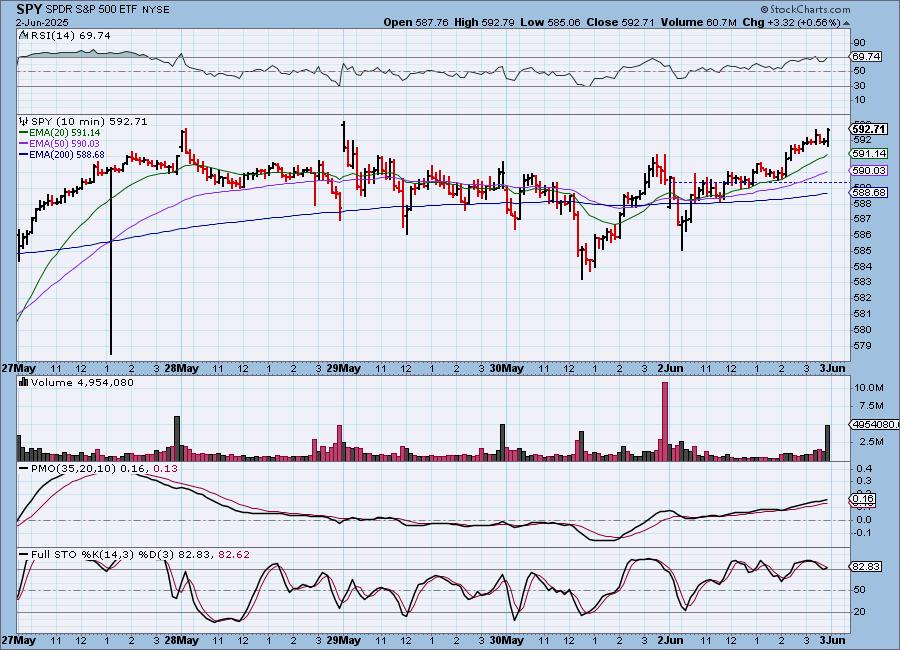Click the NYSE exchange label

[155, 10]
